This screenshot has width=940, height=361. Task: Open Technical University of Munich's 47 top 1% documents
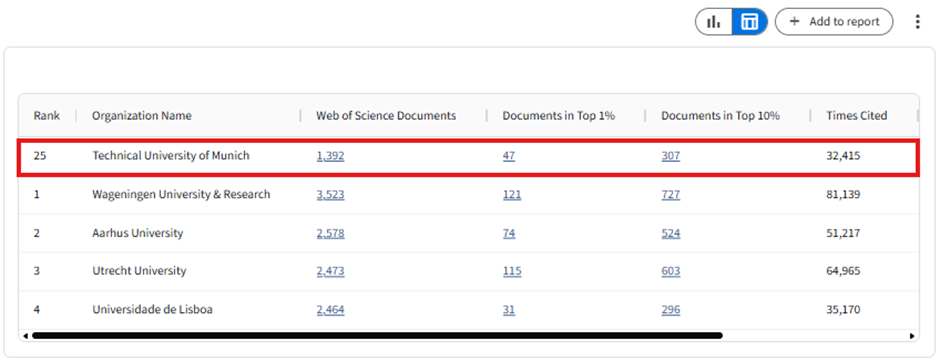pyautogui.click(x=509, y=156)
